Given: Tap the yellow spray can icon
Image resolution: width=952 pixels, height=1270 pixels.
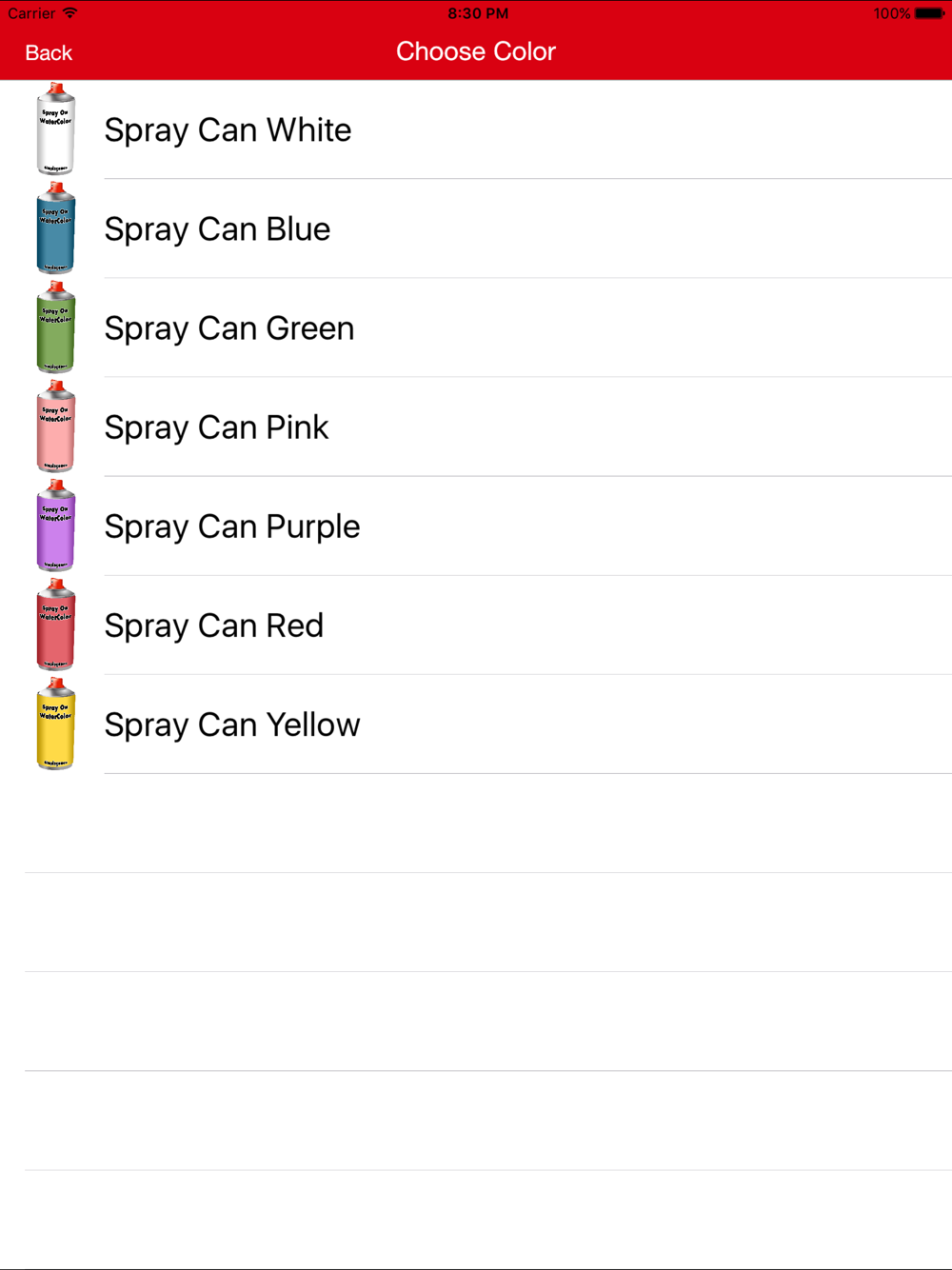Looking at the screenshot, I should 55,724.
